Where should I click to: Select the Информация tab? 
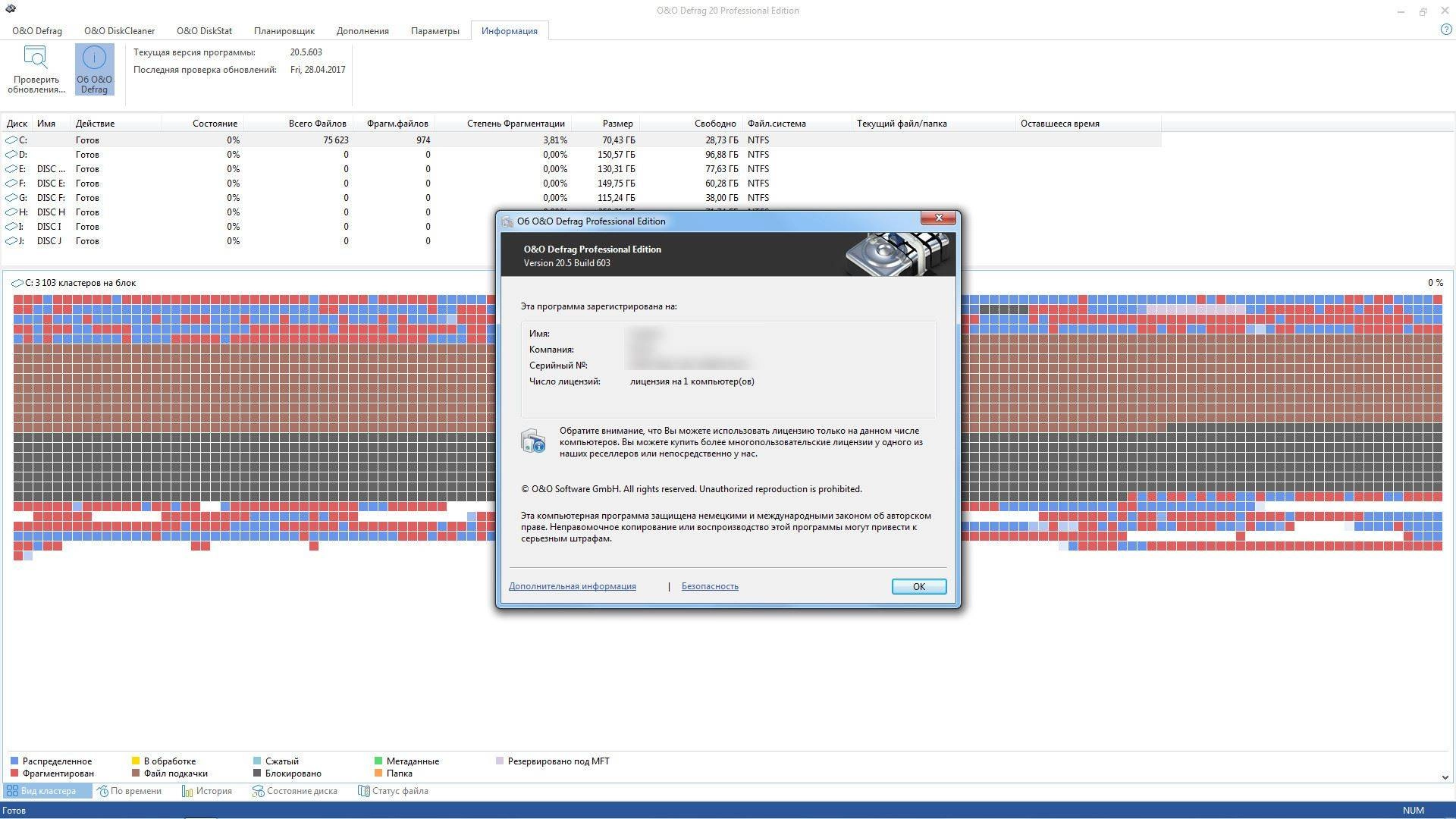[x=509, y=31]
